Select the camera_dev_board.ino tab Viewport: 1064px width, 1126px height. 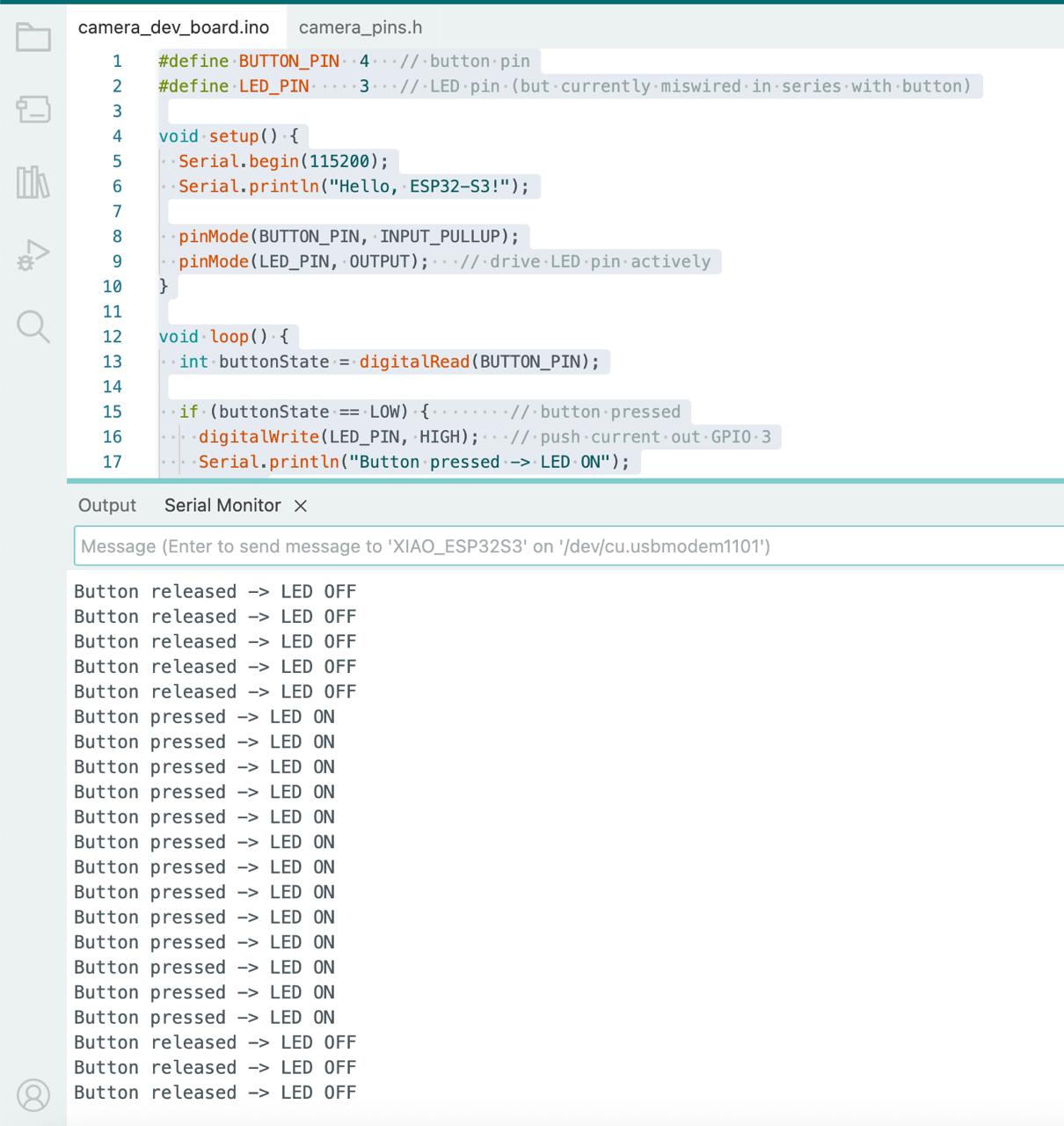[x=173, y=27]
